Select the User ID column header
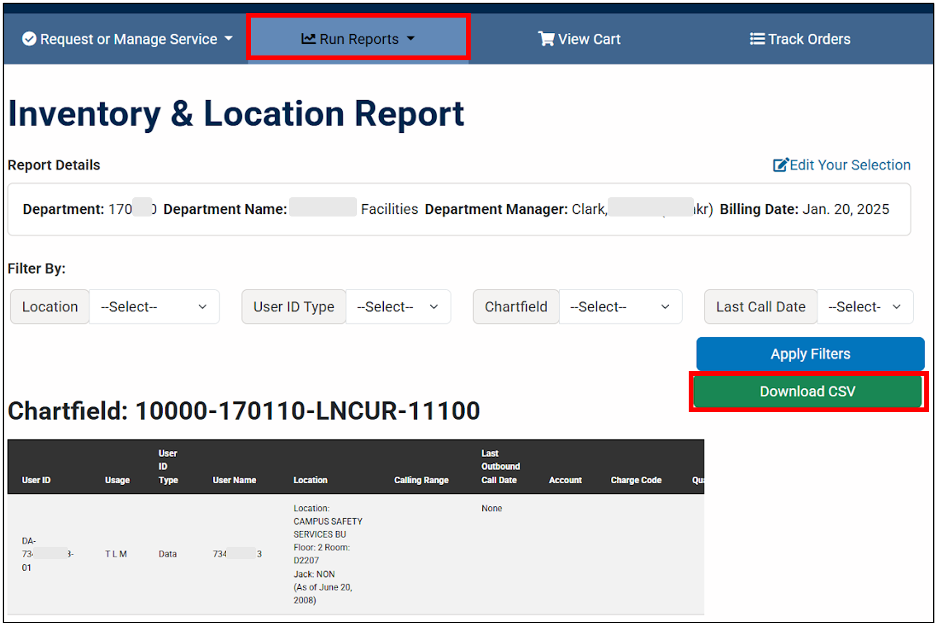 36,479
